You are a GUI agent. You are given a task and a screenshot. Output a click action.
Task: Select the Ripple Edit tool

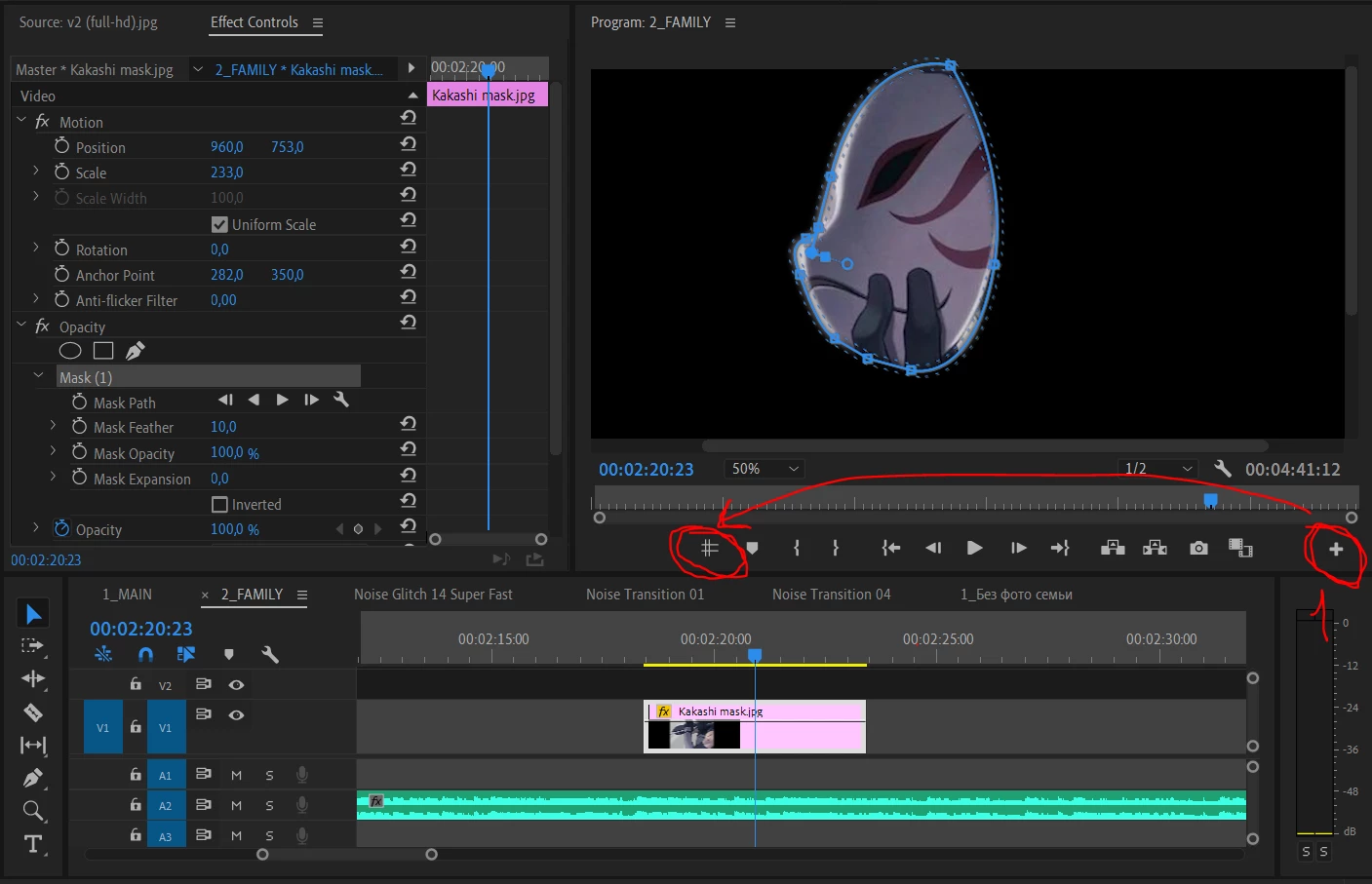(x=32, y=678)
